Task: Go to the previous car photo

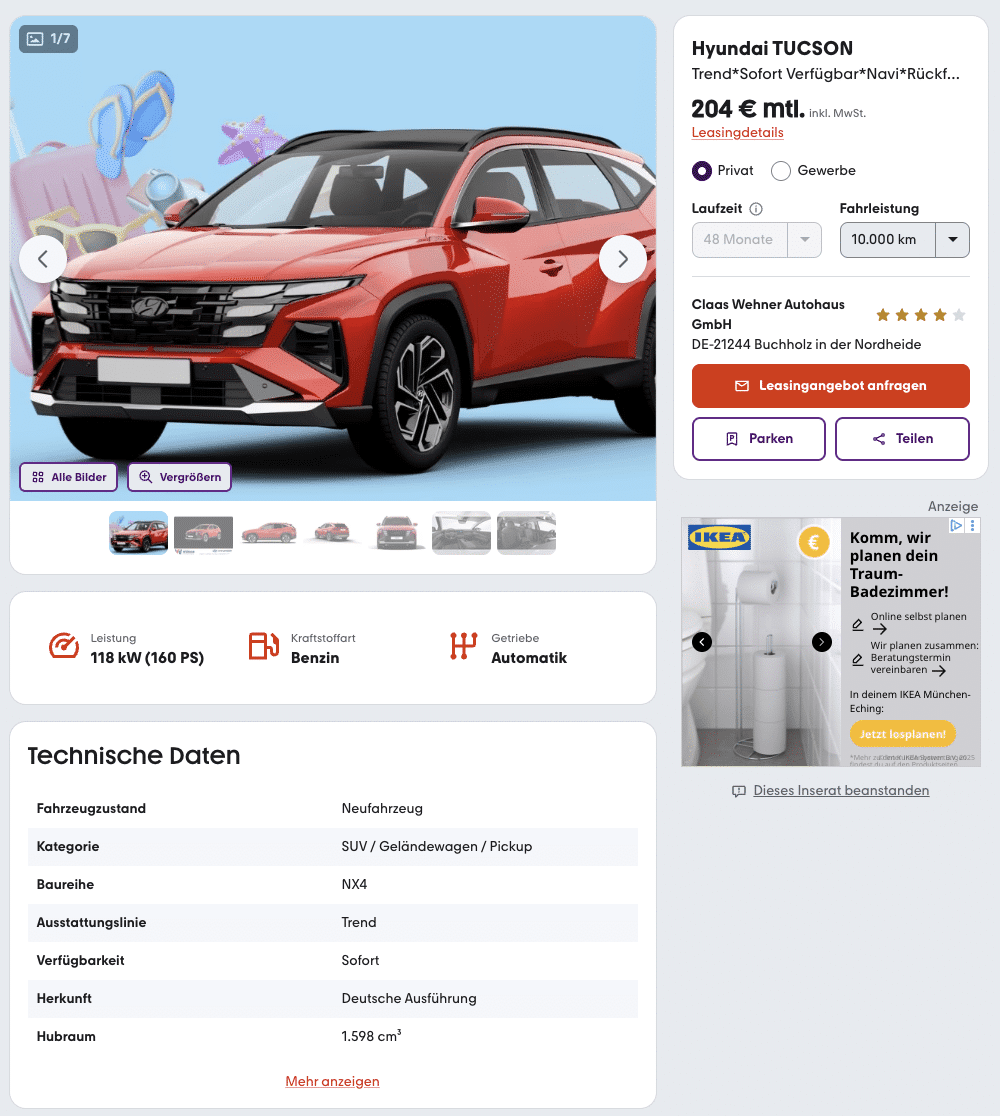Action: click(43, 259)
